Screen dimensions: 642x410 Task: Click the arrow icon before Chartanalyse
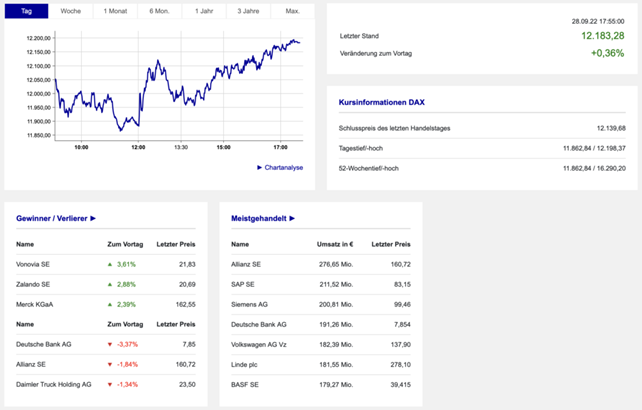coord(260,168)
